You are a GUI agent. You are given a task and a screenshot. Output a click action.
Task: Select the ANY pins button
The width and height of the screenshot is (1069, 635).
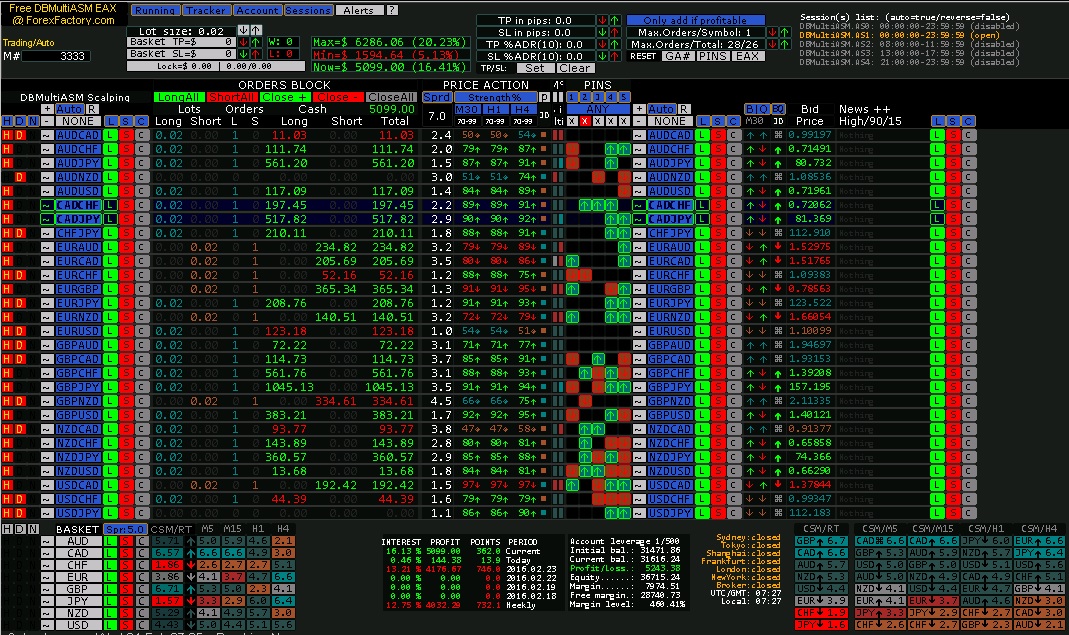pyautogui.click(x=598, y=109)
